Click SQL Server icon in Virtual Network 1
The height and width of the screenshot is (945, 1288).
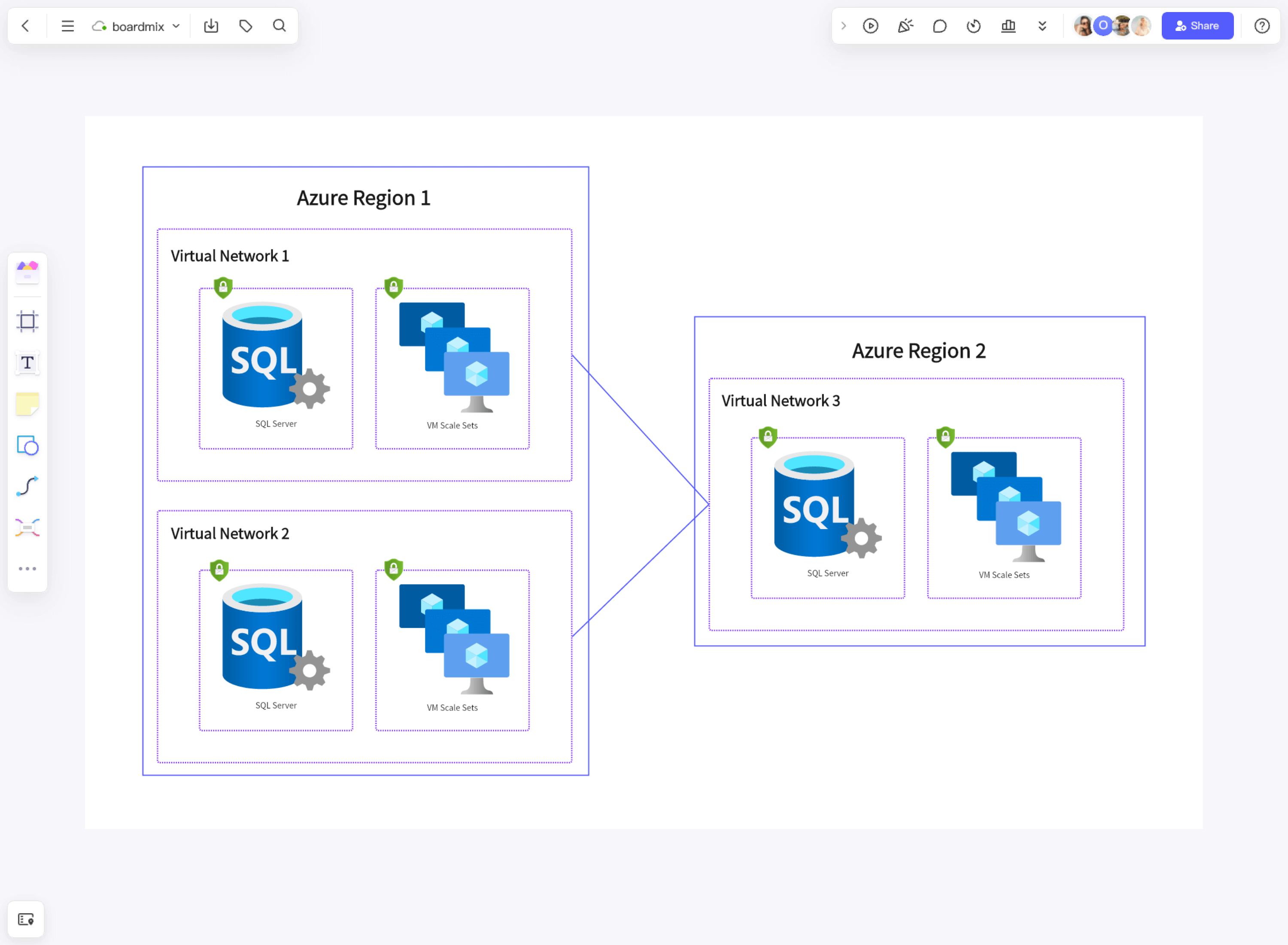tap(276, 355)
